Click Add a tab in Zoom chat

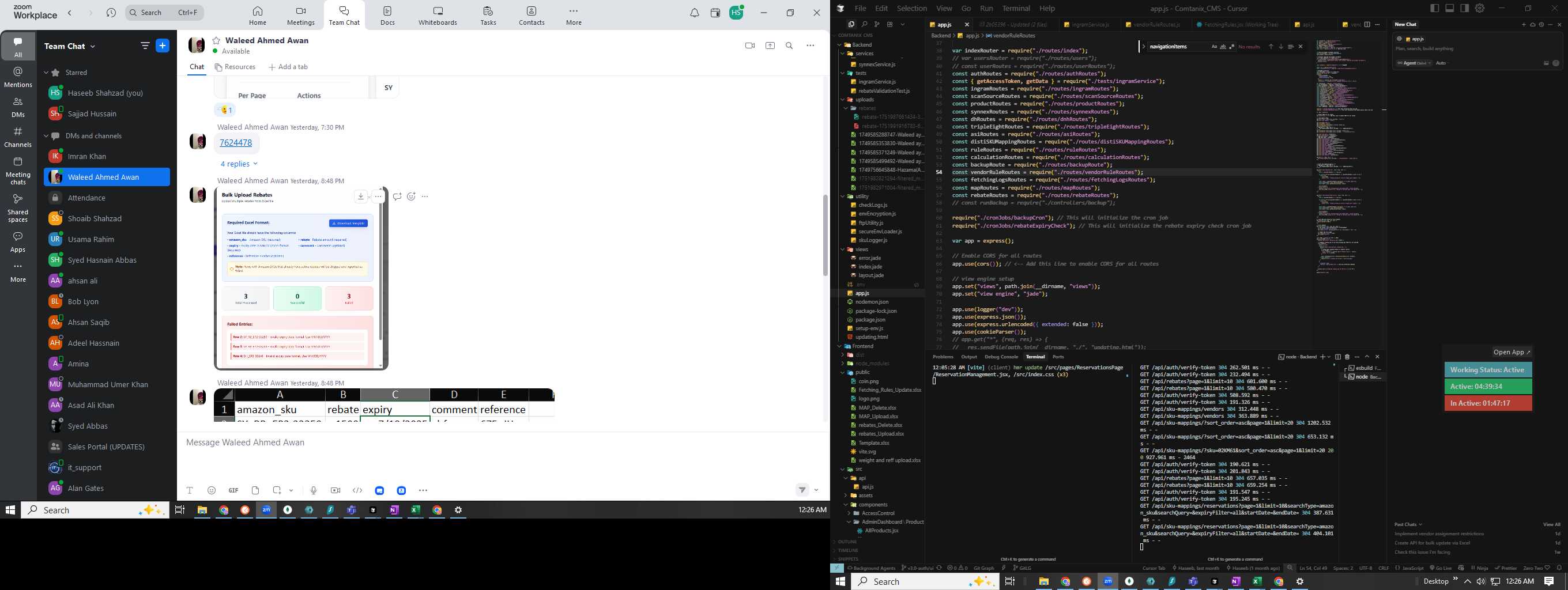(x=288, y=67)
